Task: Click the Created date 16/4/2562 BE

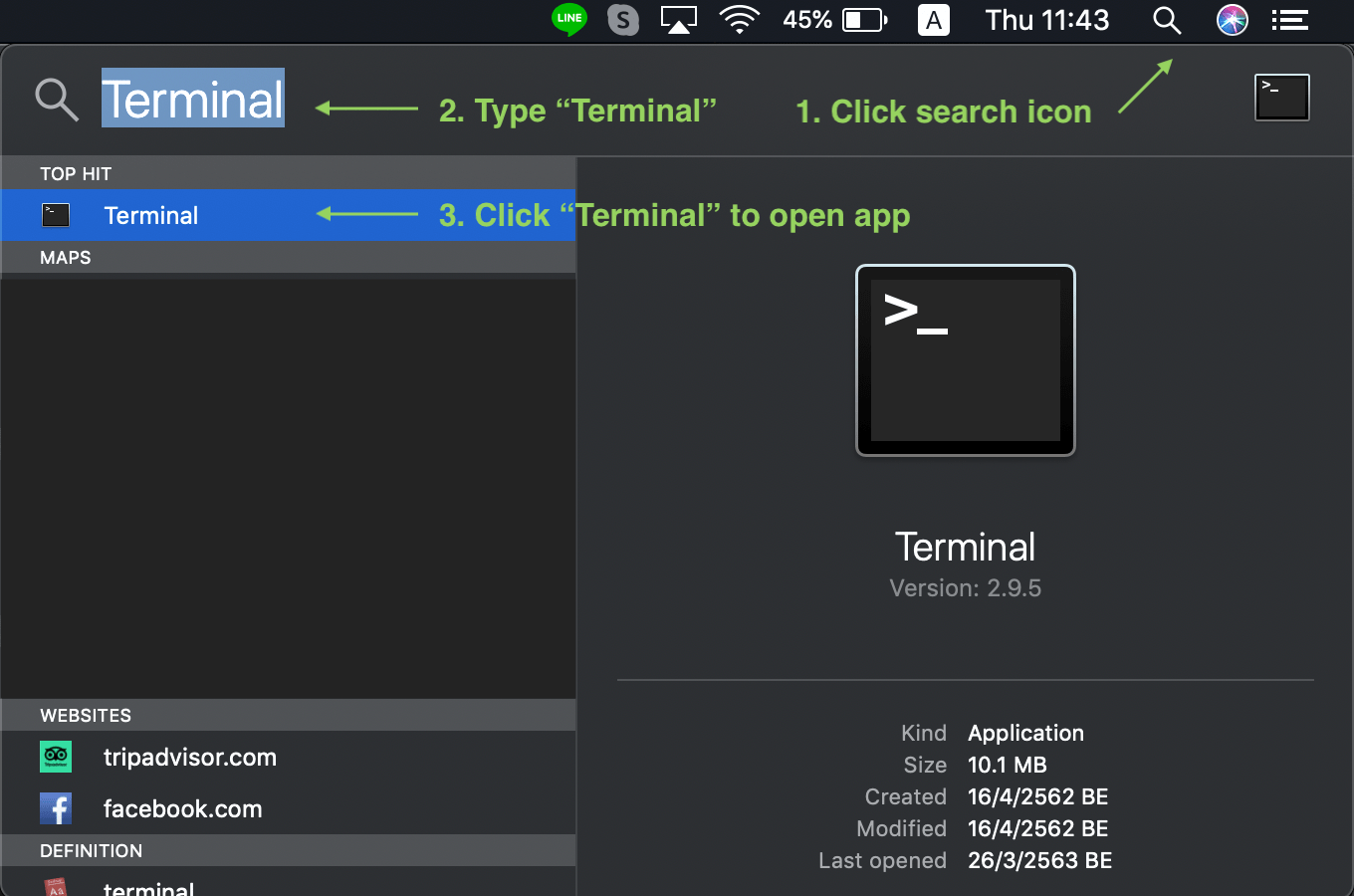Action: coord(1038,796)
